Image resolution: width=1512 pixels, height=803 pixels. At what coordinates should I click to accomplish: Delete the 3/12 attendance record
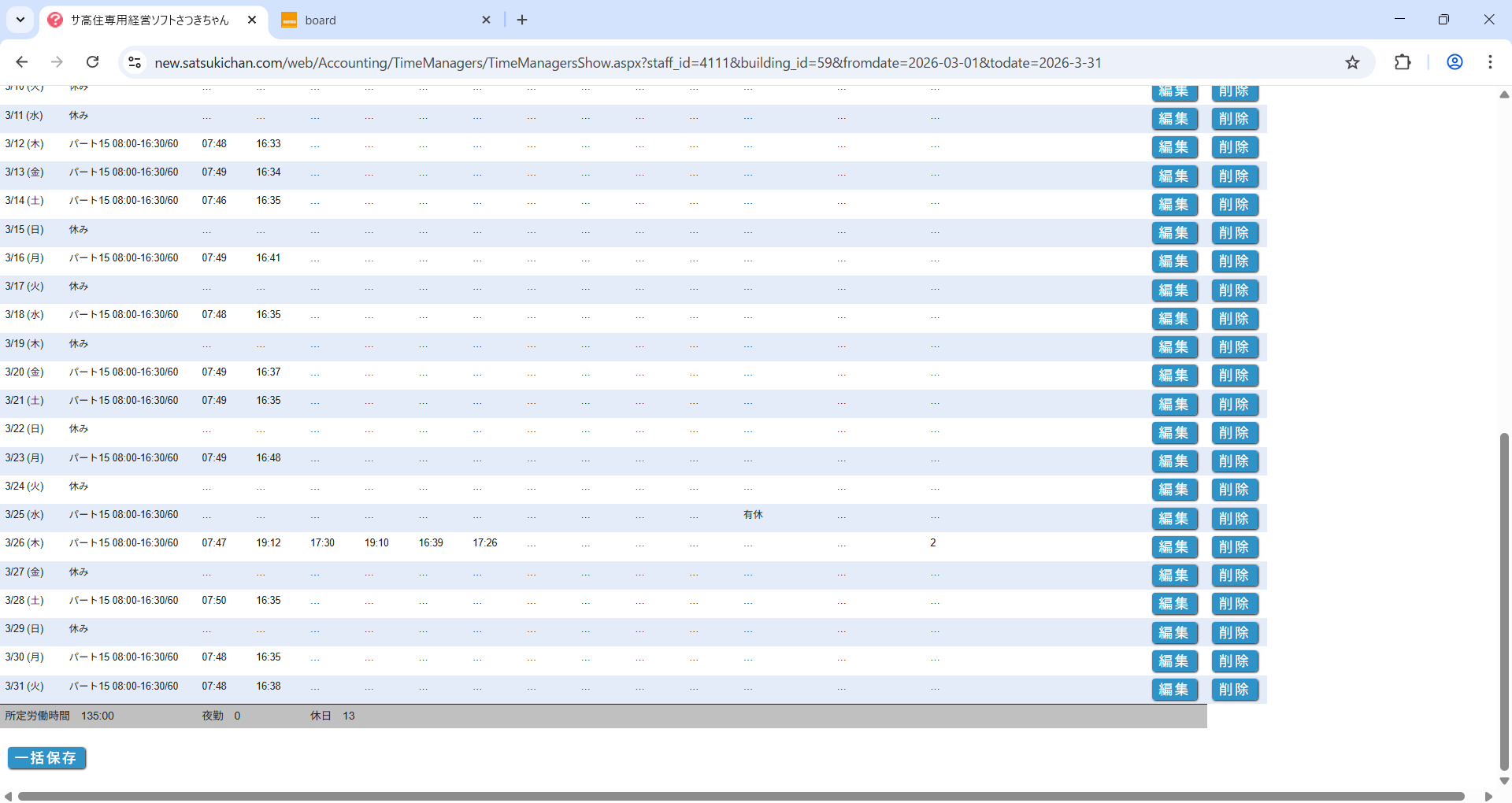click(1234, 147)
